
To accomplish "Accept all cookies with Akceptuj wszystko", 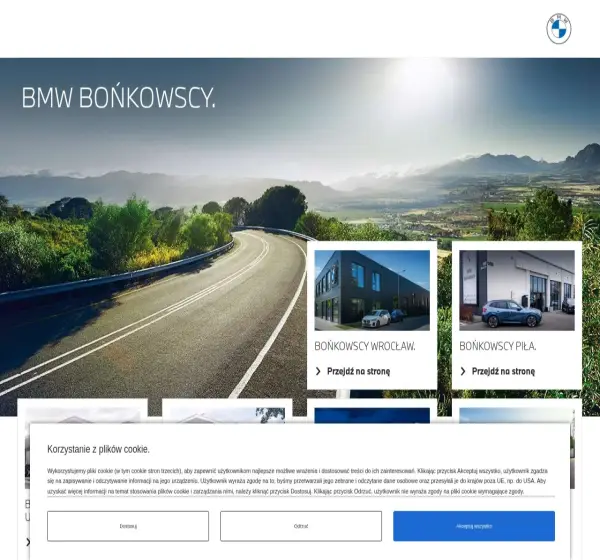I will pyautogui.click(x=474, y=526).
